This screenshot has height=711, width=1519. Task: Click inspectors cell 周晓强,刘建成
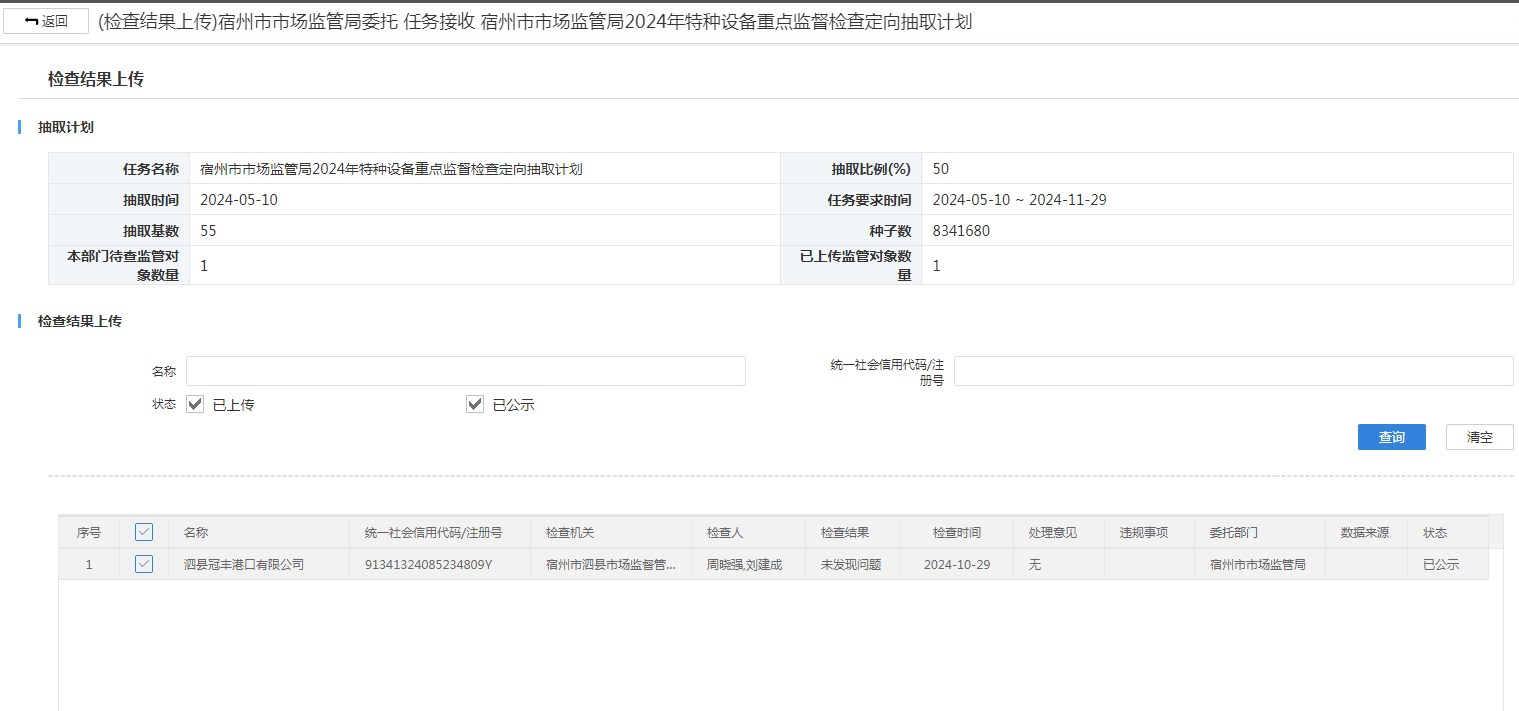tap(748, 565)
